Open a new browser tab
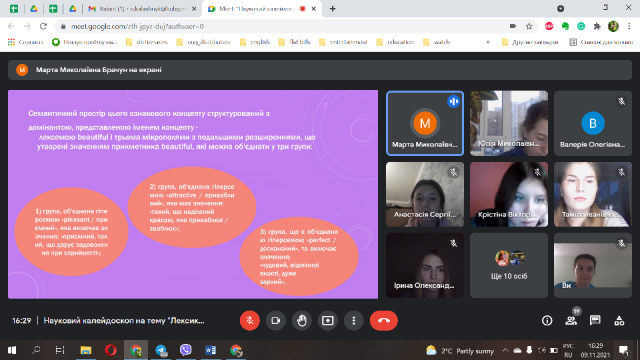 (x=333, y=9)
